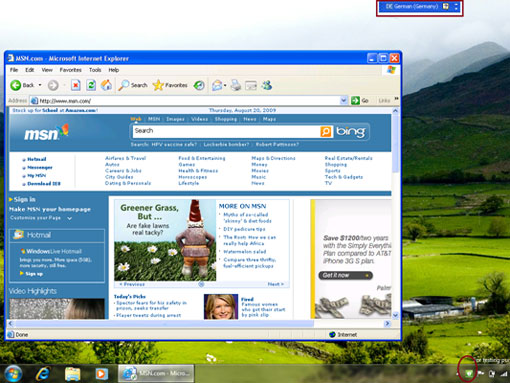The image size is (510, 383).
Task: Click Messenger link on MSN page
Action: [x=40, y=167]
